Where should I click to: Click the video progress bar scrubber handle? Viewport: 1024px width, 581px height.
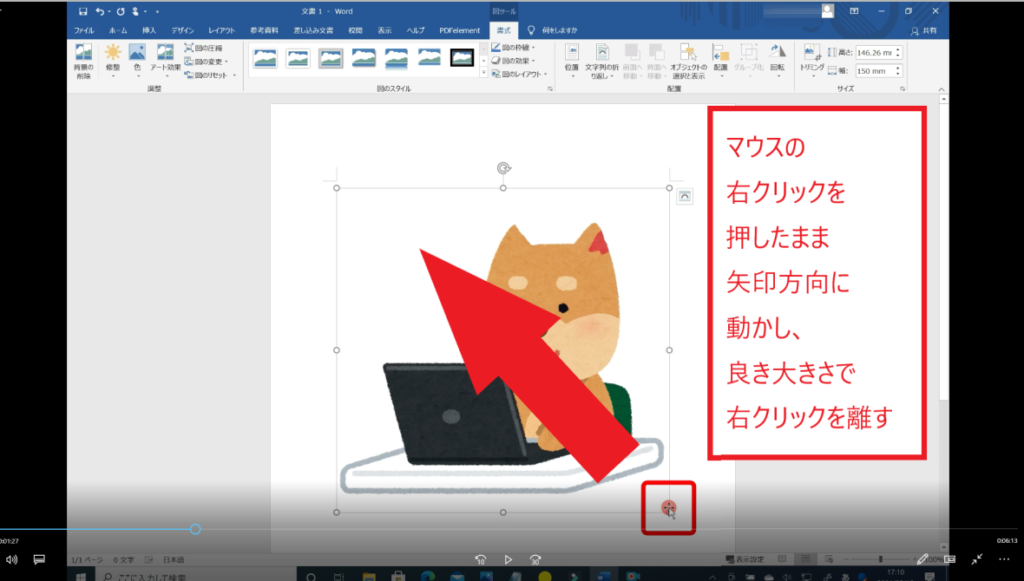pos(195,529)
